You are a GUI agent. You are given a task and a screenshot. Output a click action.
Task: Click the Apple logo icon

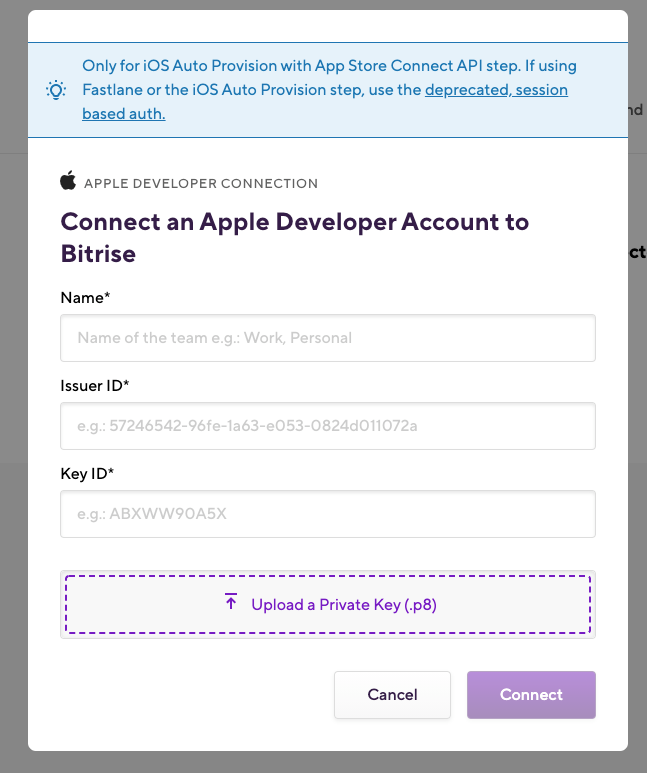point(68,181)
